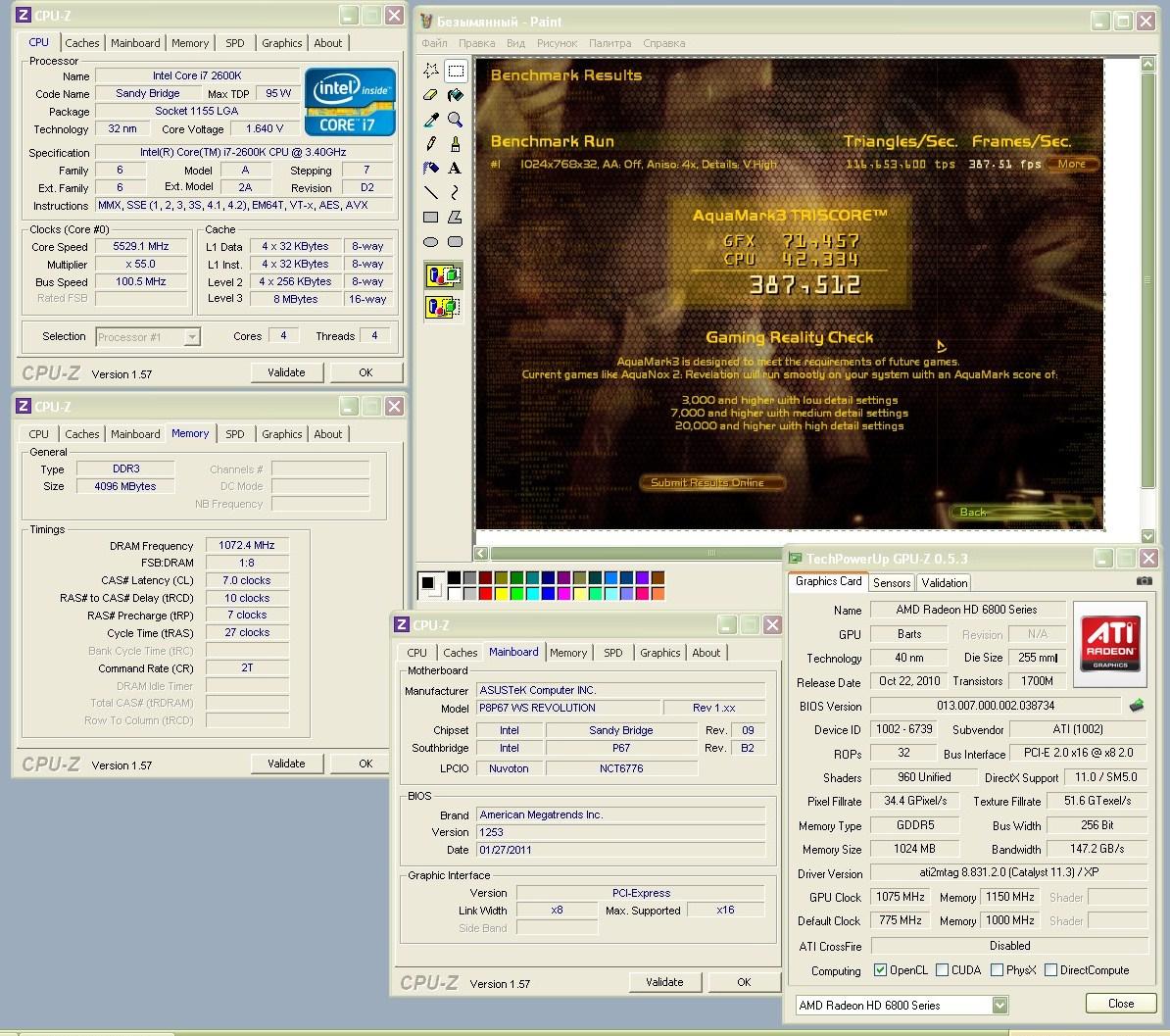Toggle the DirectCompute checkbox in GPU-Z
The image size is (1170, 1036).
pos(1050,969)
